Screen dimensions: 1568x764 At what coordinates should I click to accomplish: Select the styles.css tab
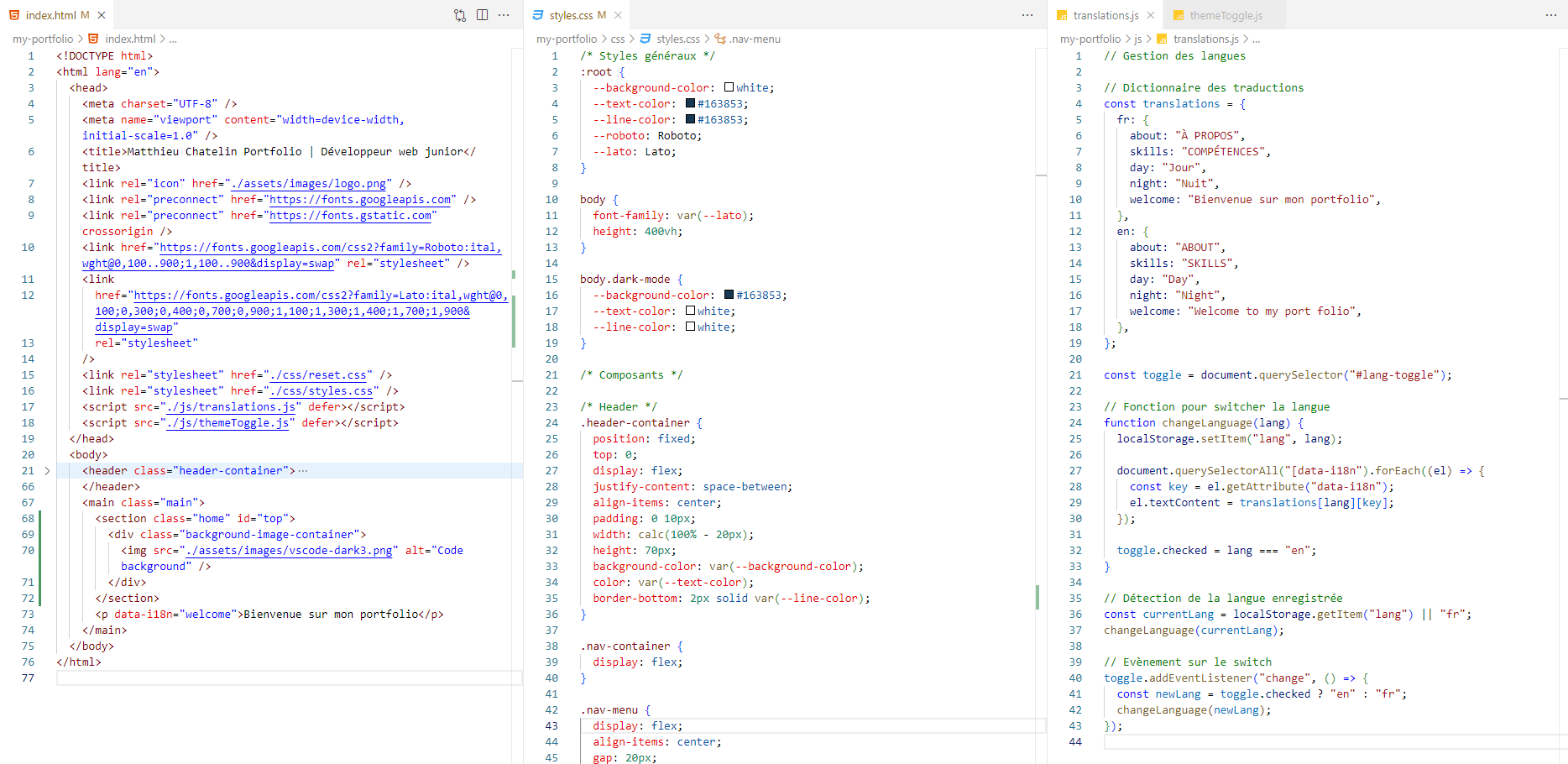pos(570,15)
